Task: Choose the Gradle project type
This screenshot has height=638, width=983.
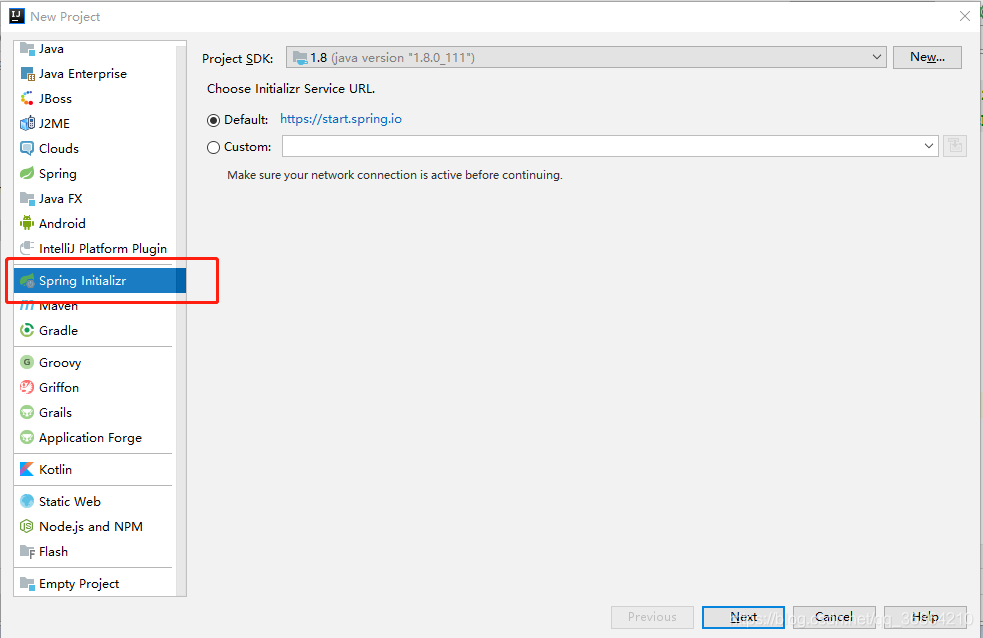Action: (95, 330)
